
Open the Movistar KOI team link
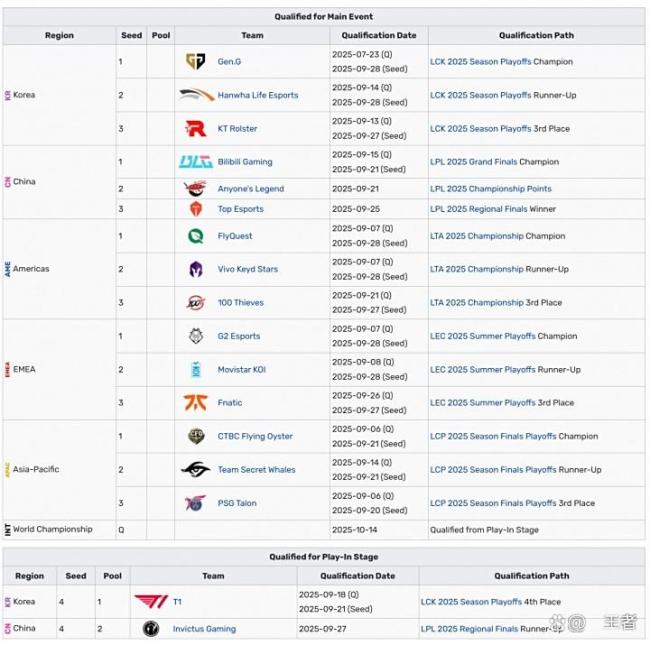[242, 370]
